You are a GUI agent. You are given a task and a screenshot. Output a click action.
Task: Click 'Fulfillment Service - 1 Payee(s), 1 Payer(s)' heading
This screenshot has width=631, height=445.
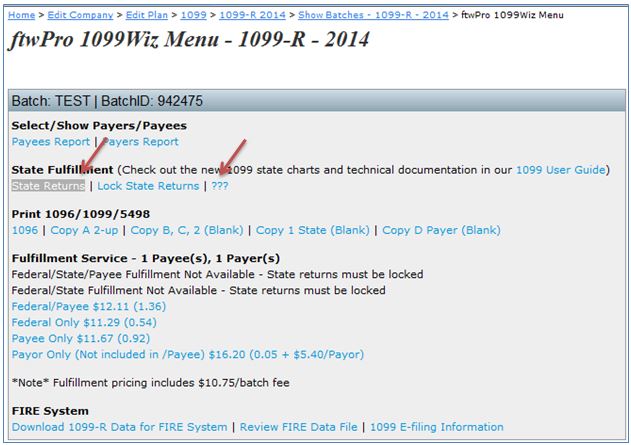pos(146,258)
